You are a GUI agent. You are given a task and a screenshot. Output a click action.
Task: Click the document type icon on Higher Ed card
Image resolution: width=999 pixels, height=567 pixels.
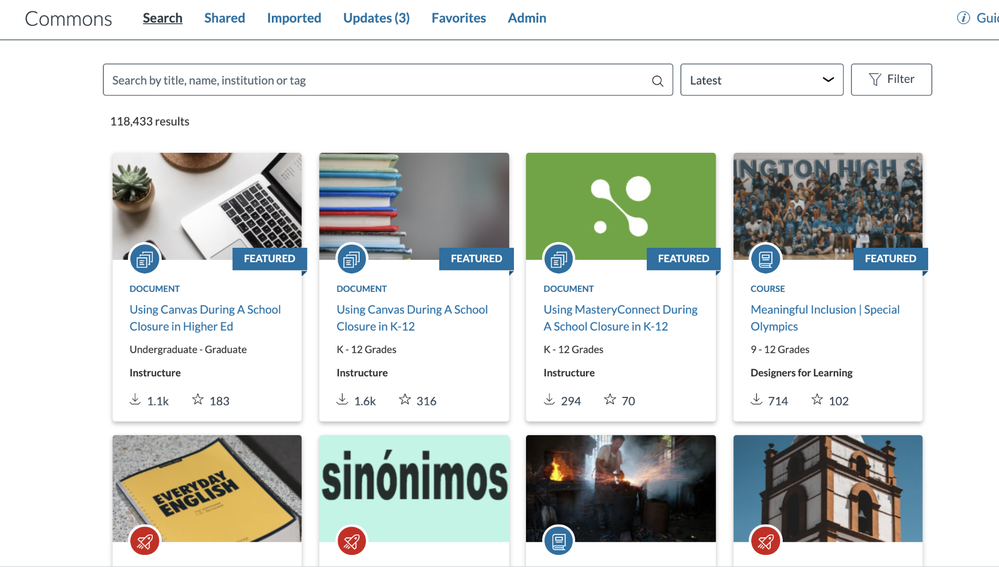144,259
